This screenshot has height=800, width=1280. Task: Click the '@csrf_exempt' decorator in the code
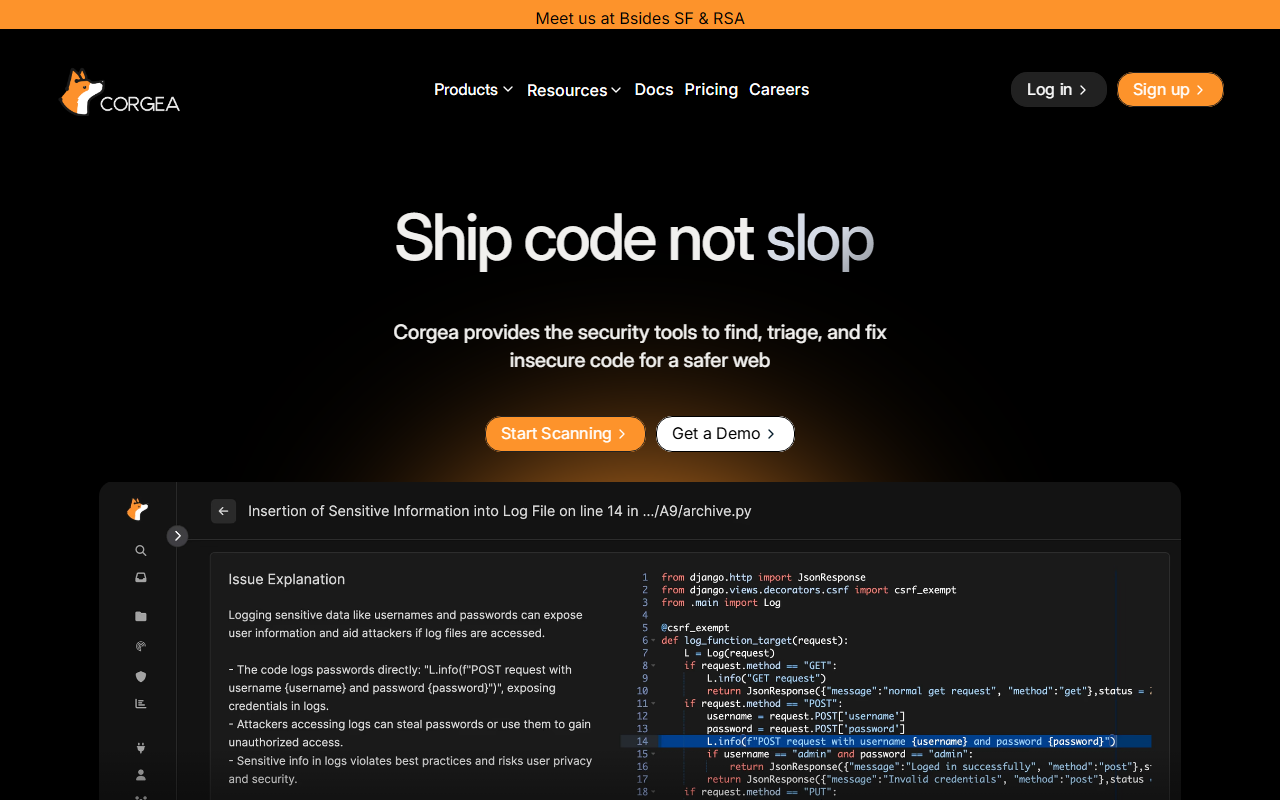point(695,628)
